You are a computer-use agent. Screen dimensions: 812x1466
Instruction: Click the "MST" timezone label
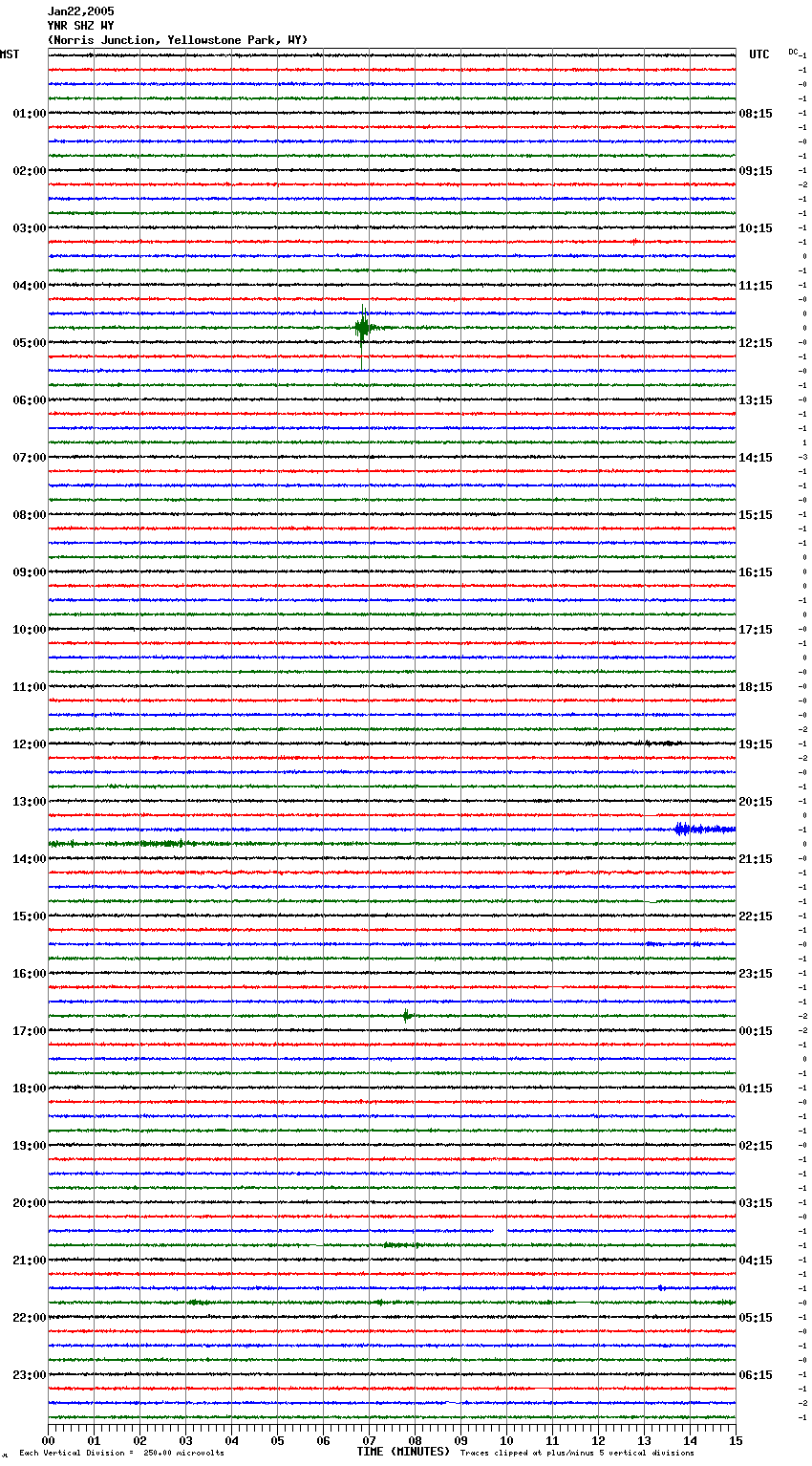click(x=10, y=54)
